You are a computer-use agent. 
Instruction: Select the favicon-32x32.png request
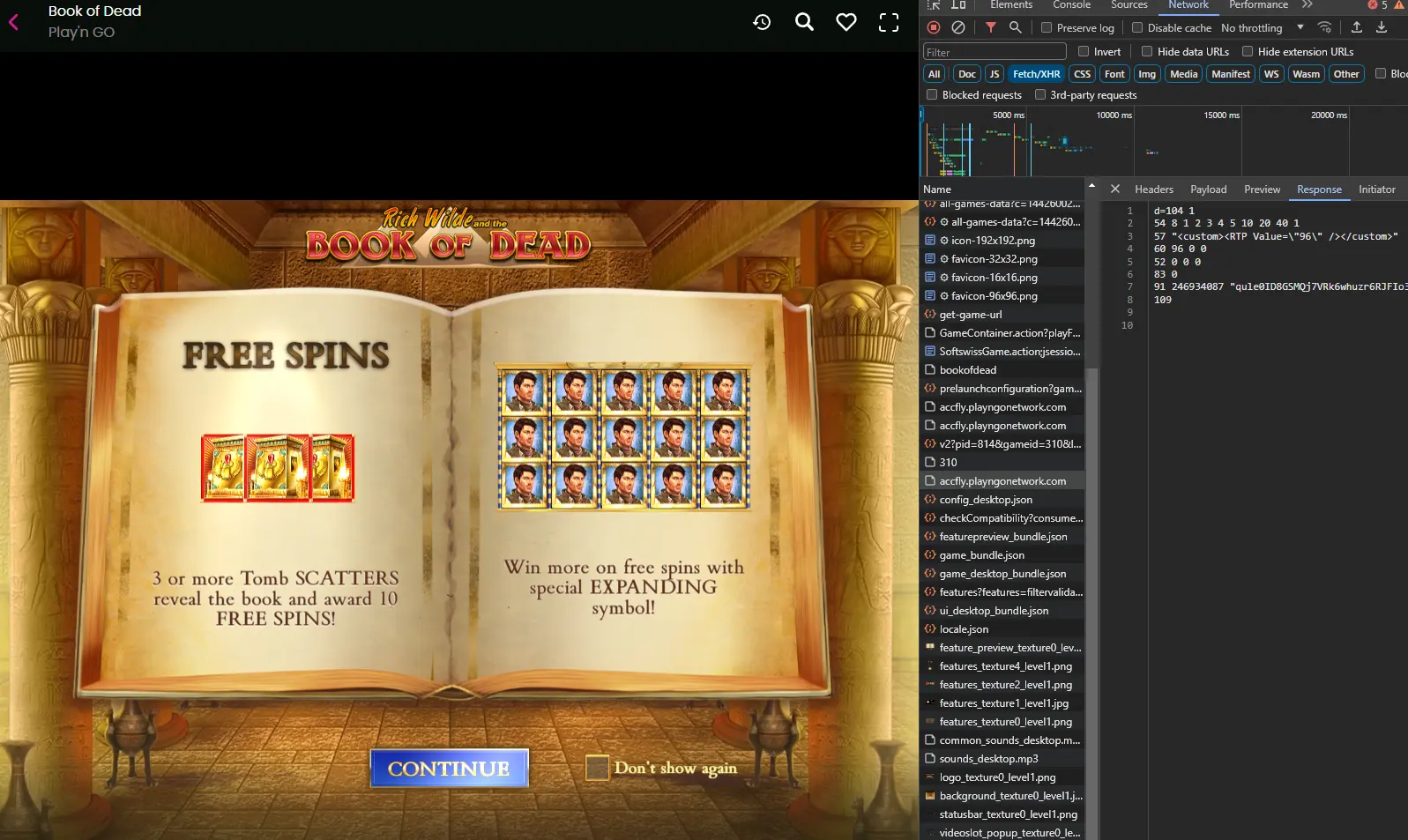pyautogui.click(x=1002, y=259)
